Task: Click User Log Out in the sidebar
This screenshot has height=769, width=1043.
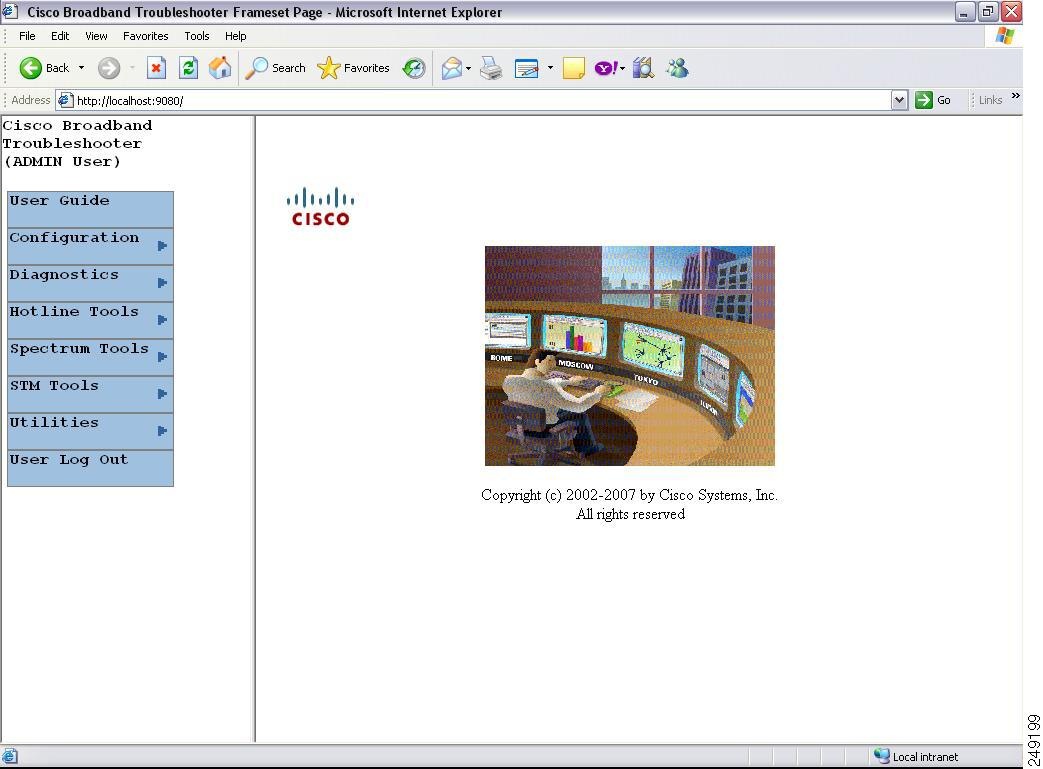Action: (90, 468)
